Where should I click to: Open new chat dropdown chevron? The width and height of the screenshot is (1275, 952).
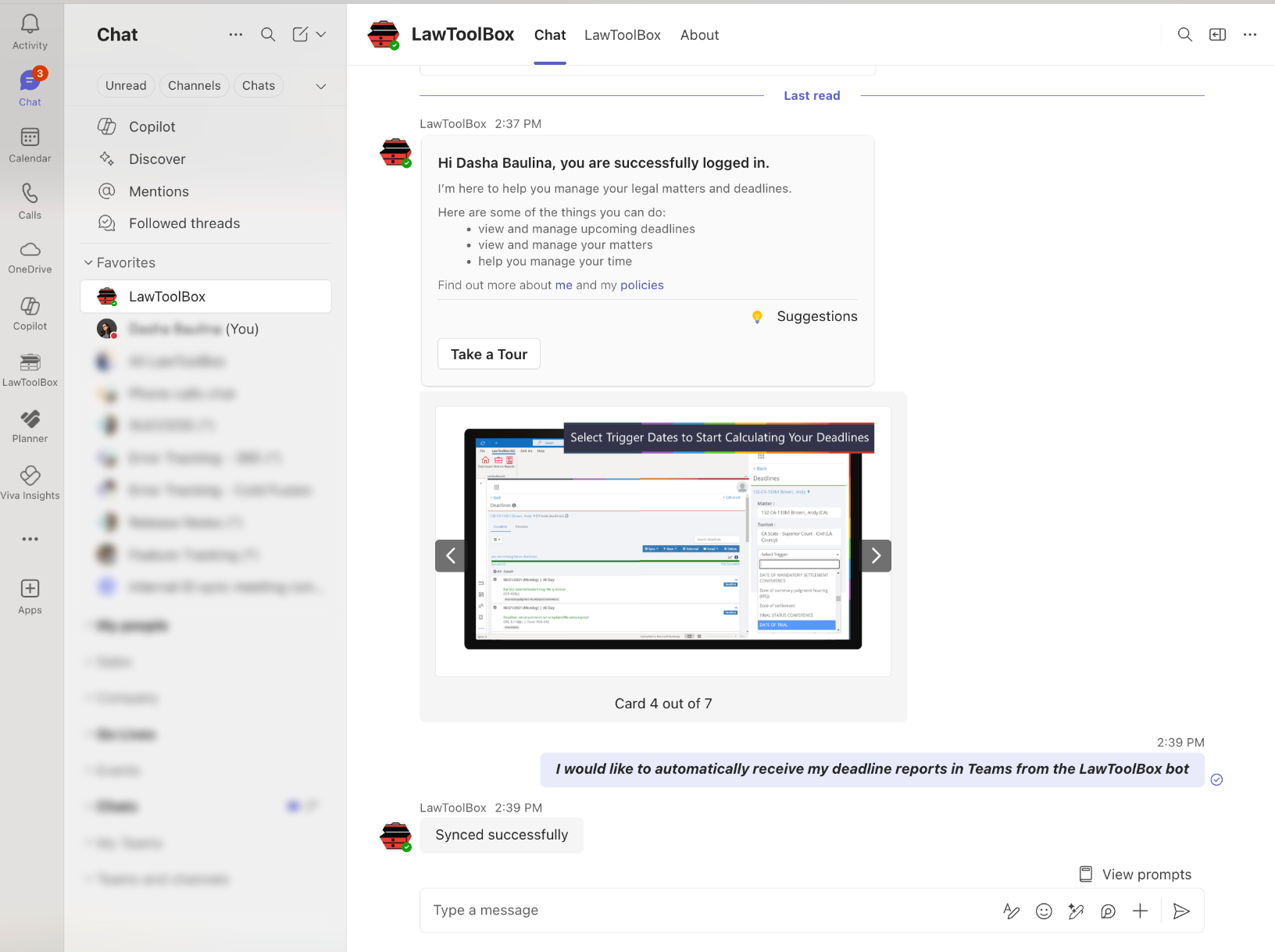tap(321, 34)
